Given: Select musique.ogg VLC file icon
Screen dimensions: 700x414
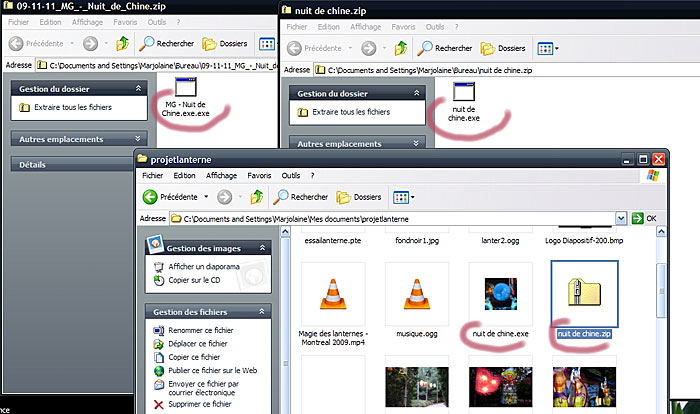Looking at the screenshot, I should click(x=410, y=293).
